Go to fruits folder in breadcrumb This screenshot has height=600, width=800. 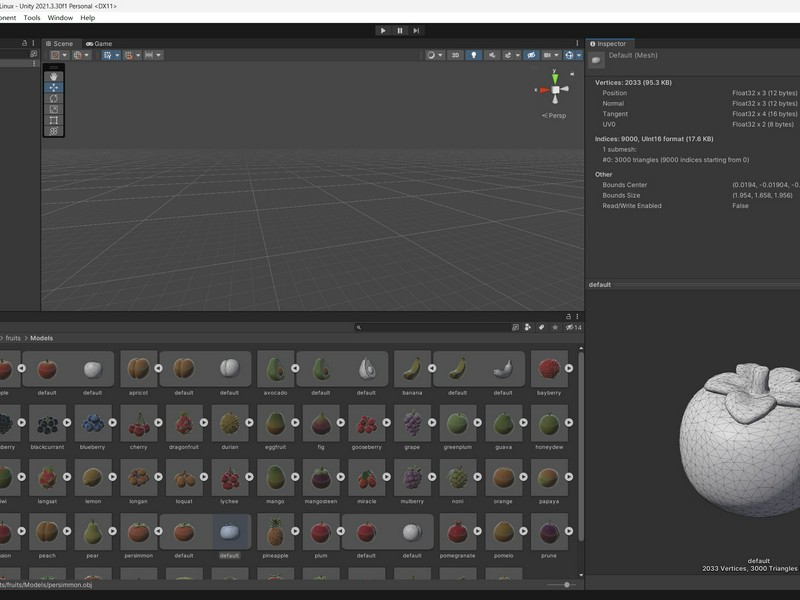coord(13,338)
